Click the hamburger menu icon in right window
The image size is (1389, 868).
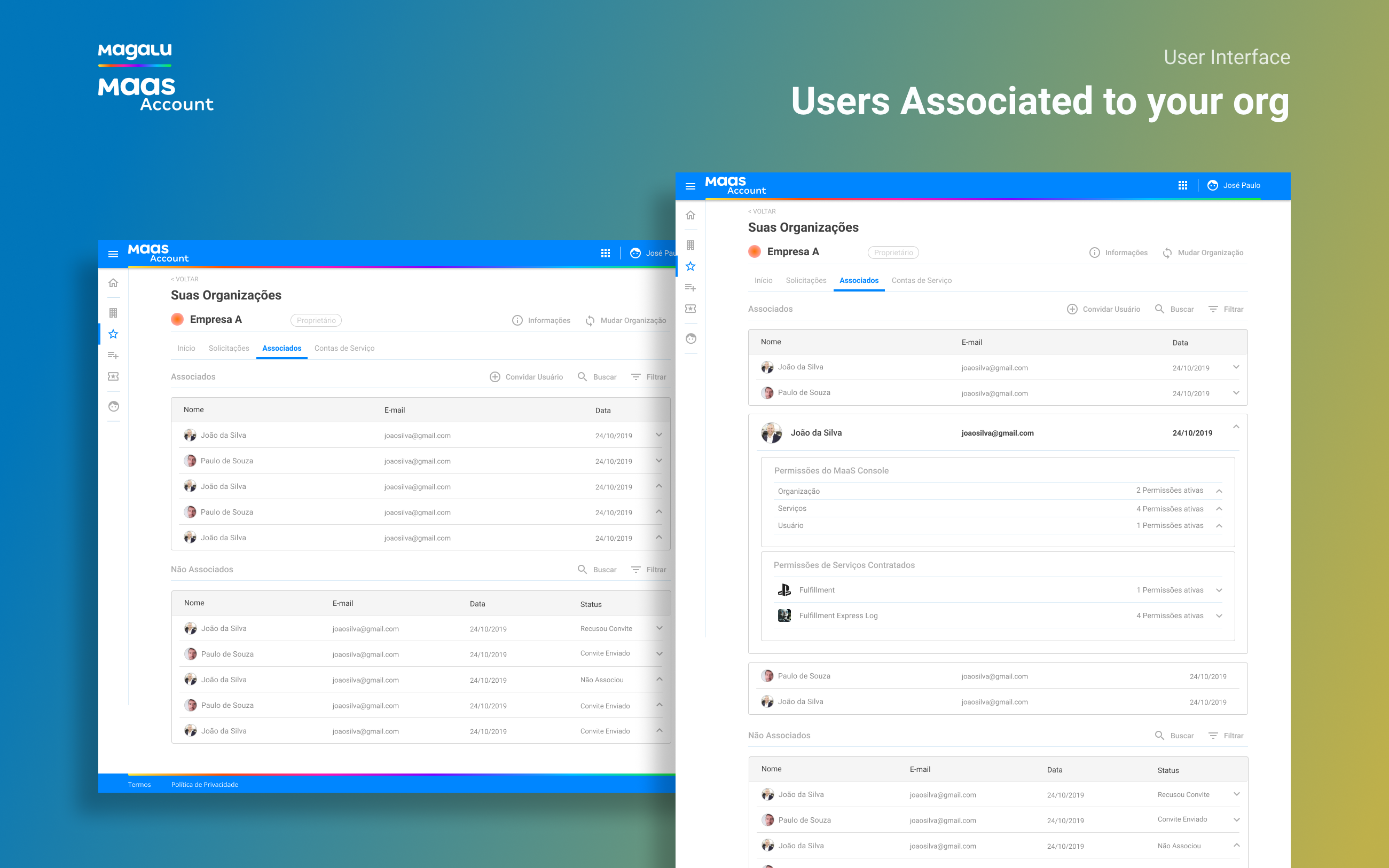coord(690,186)
